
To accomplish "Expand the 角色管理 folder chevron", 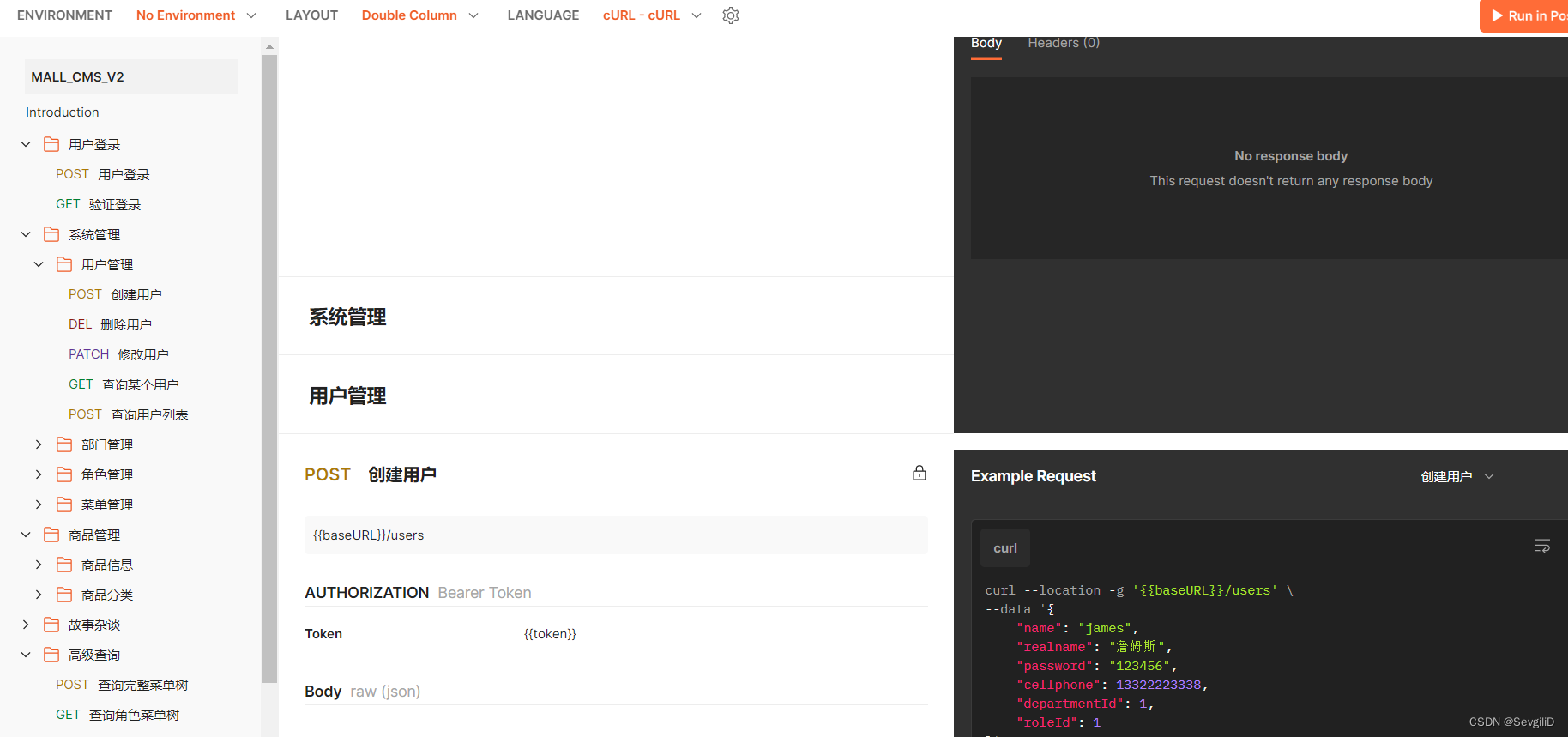I will [x=39, y=474].
